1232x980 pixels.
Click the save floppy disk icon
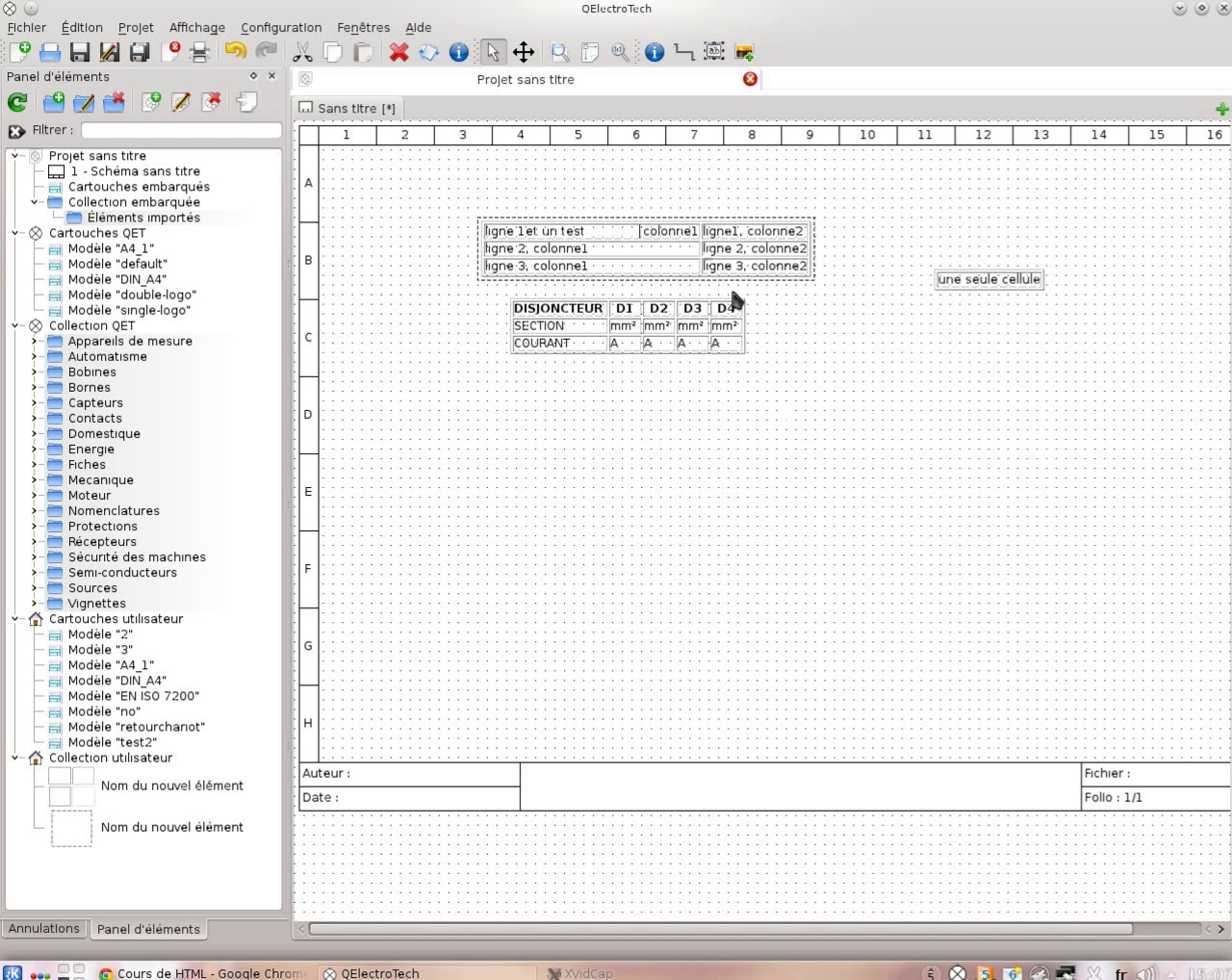(80, 52)
